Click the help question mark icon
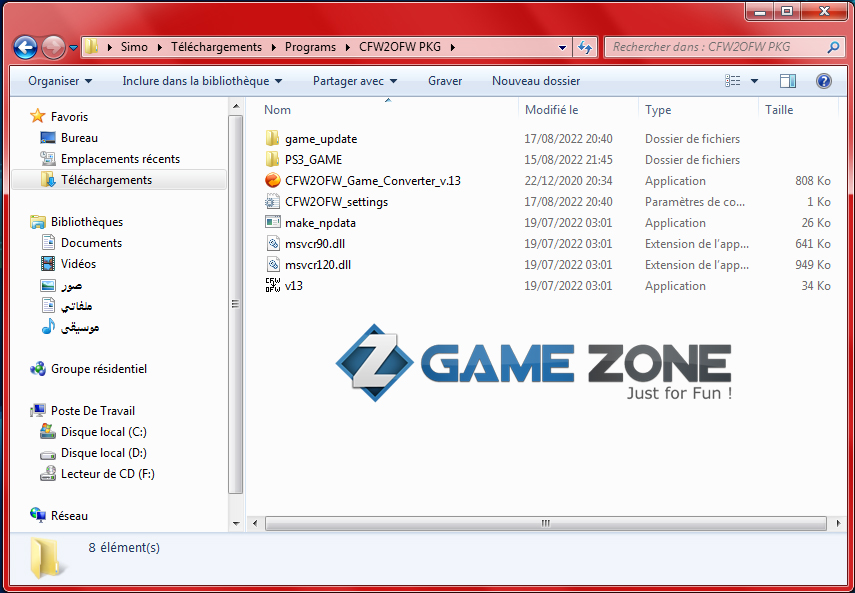The height and width of the screenshot is (593, 855). tap(823, 81)
